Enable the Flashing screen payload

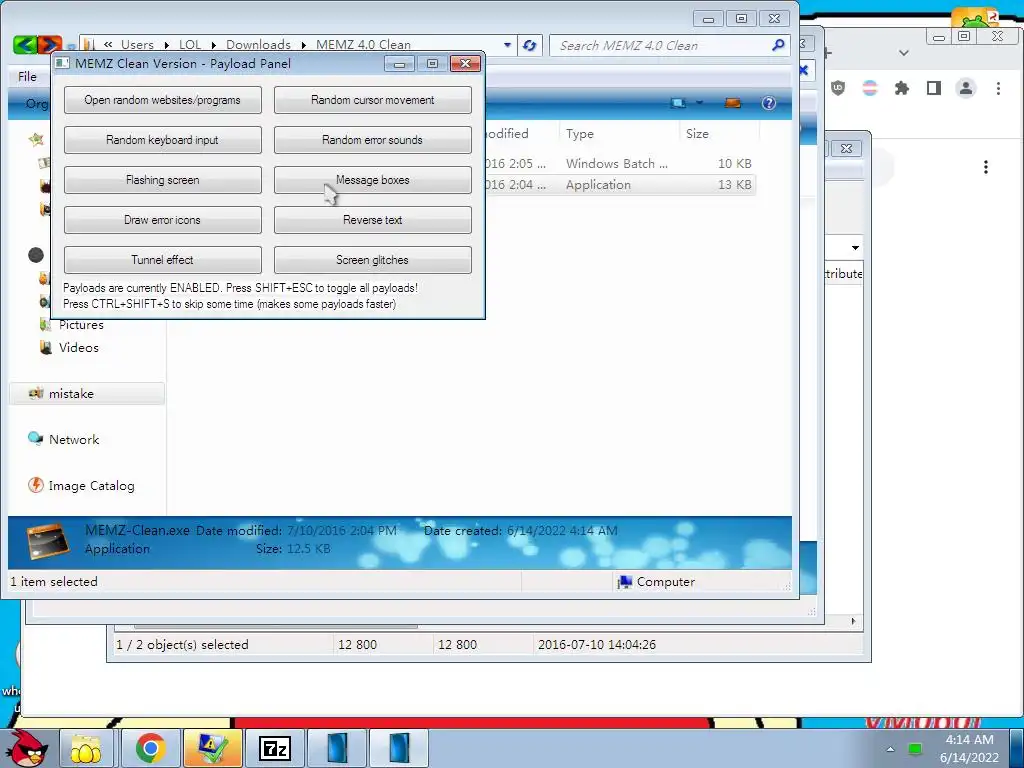pyautogui.click(x=163, y=180)
